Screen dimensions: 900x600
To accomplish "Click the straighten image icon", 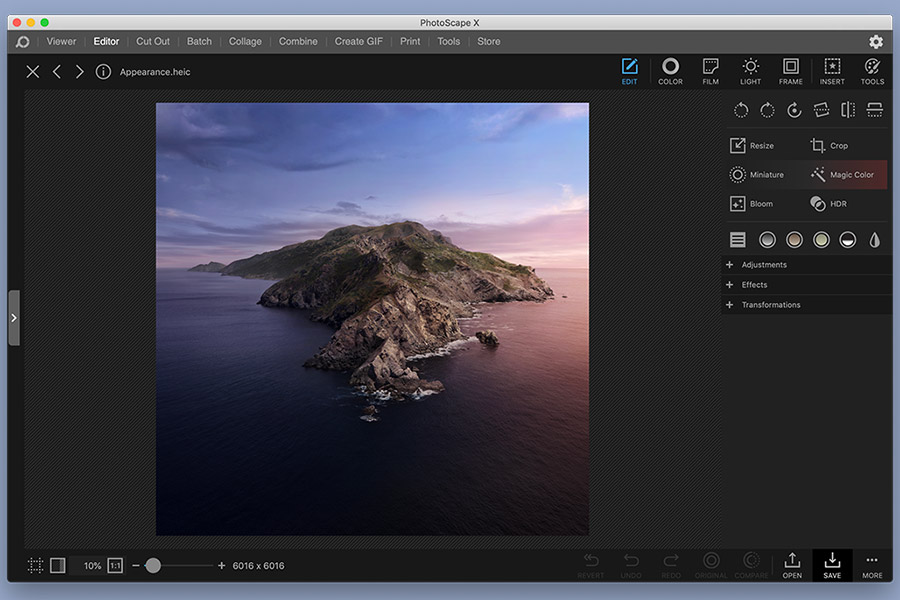I will (821, 110).
